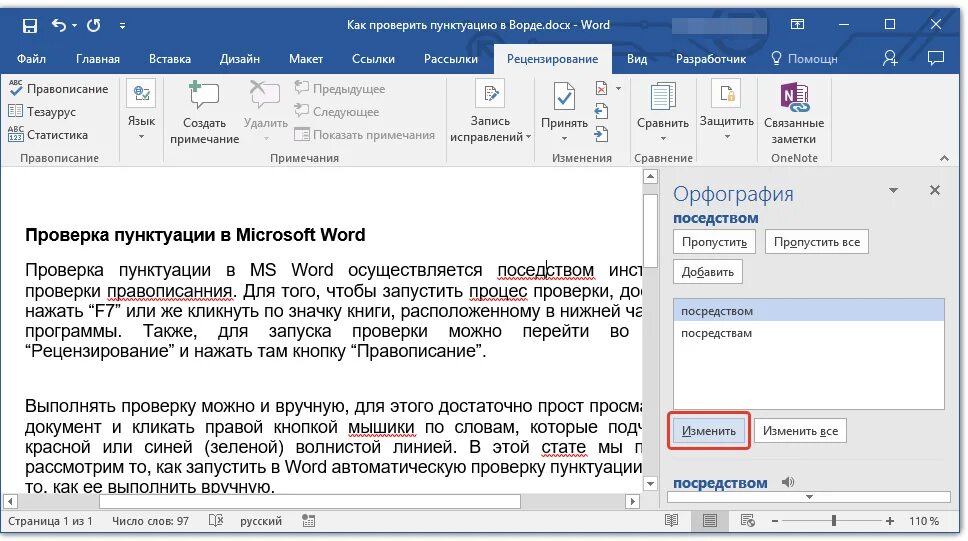Click the Помощн lightbulb search box
Screen dimensions: 968x541
(804, 59)
